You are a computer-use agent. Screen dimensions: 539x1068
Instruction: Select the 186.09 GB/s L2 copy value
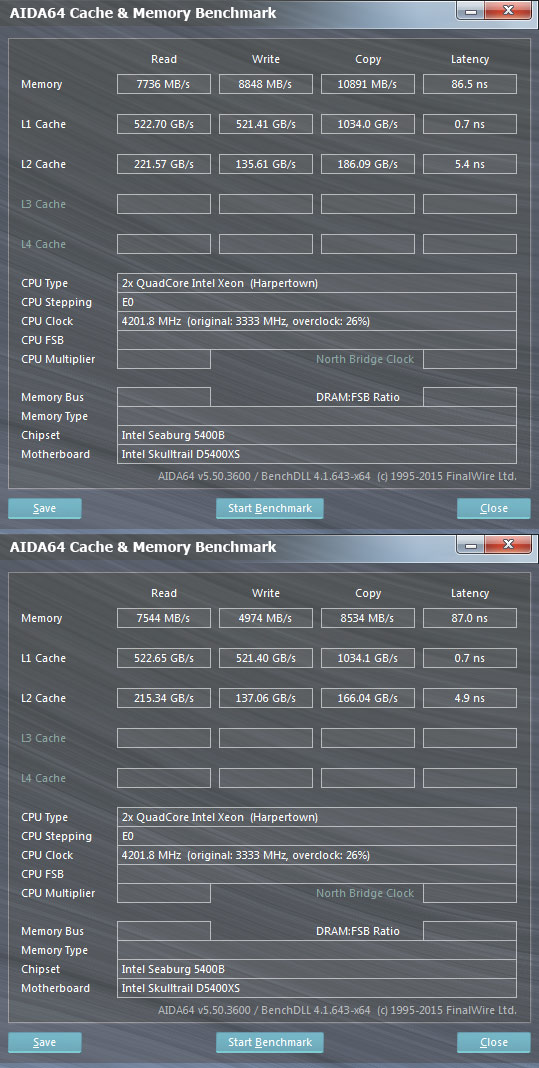click(x=368, y=164)
